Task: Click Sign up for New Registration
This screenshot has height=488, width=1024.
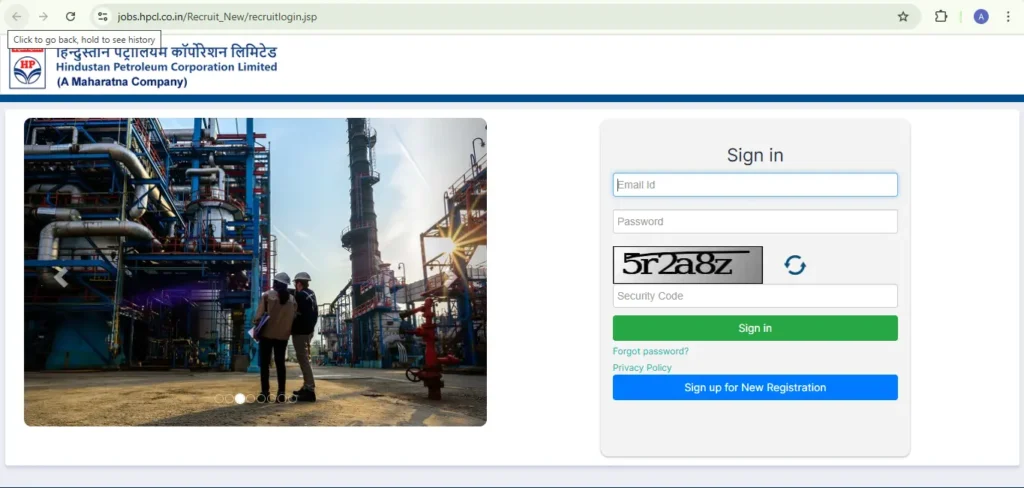Action: (755, 388)
